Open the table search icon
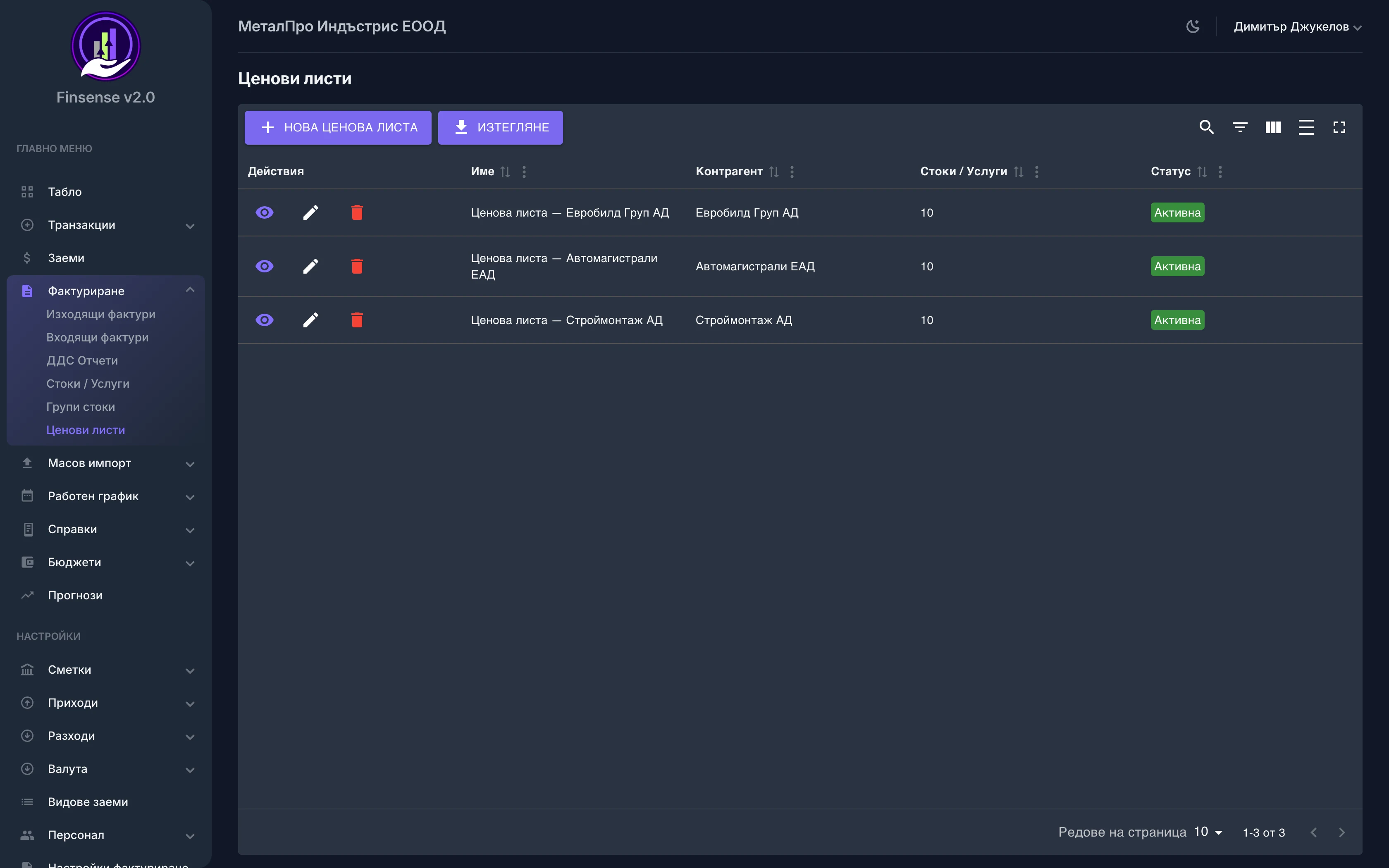The height and width of the screenshot is (868, 1389). (1206, 127)
